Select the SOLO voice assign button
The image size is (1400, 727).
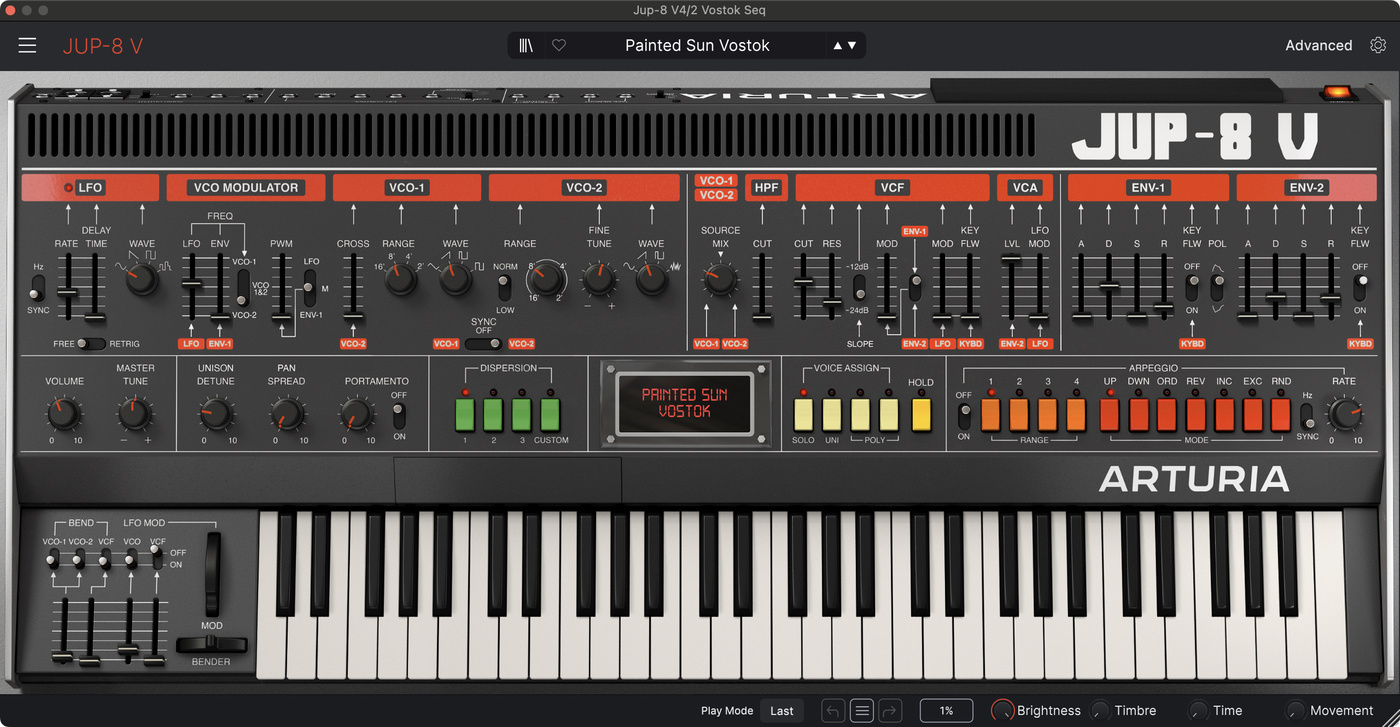click(803, 414)
